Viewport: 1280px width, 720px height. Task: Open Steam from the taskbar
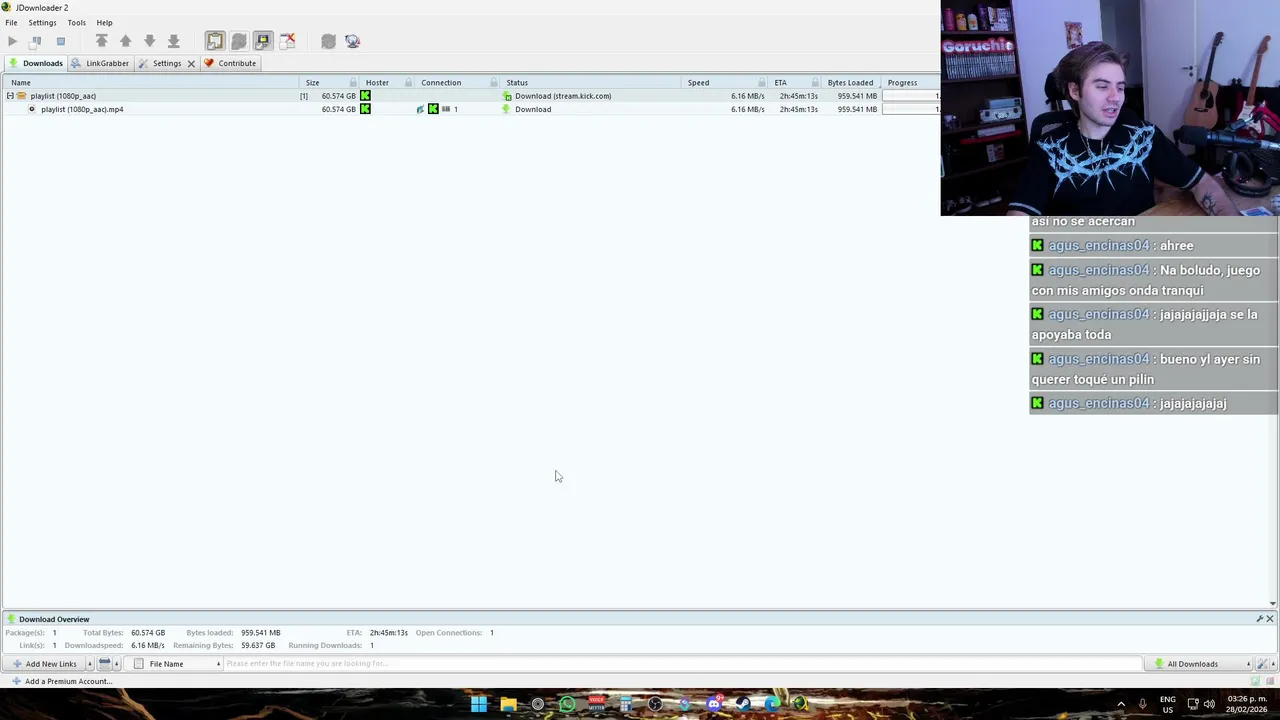tap(743, 704)
